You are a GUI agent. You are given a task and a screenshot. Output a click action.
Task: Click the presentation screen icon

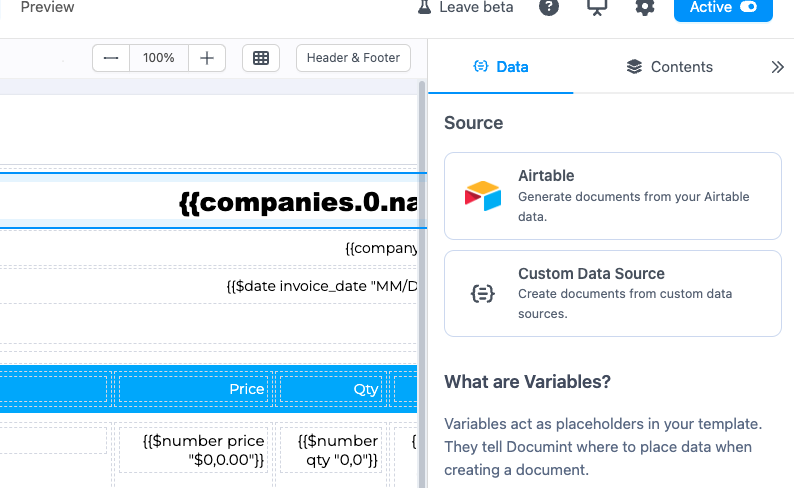[x=597, y=7]
